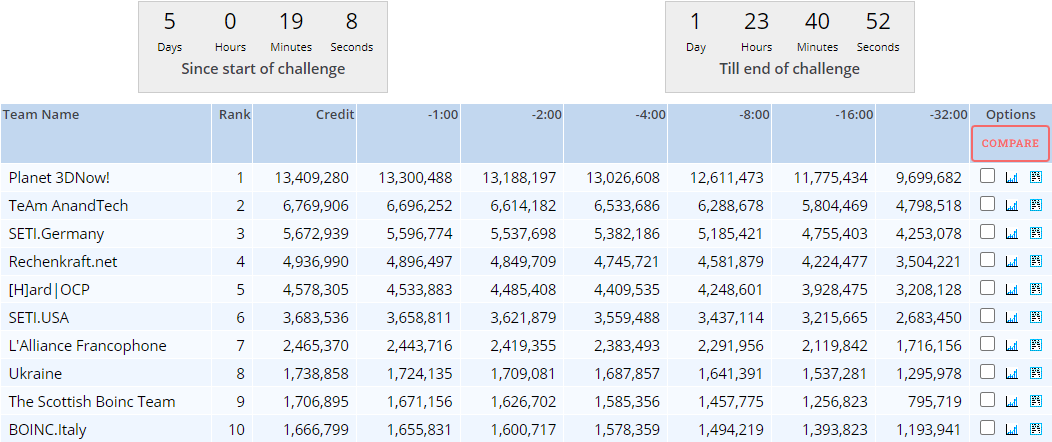Viewport: 1052px width, 442px height.
Task: Open the stats table icon for Rechenkraft.net
Action: [1035, 261]
